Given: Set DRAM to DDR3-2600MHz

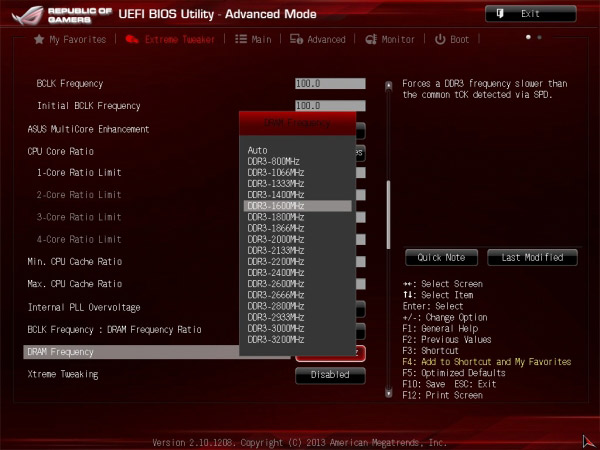Looking at the screenshot, I should click(x=297, y=284).
